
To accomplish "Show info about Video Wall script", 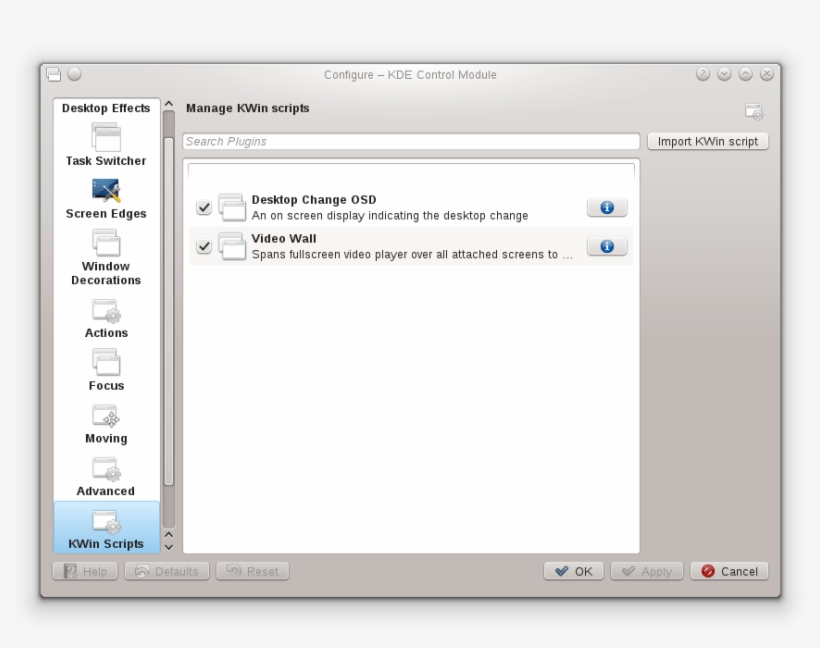I will tap(607, 246).
